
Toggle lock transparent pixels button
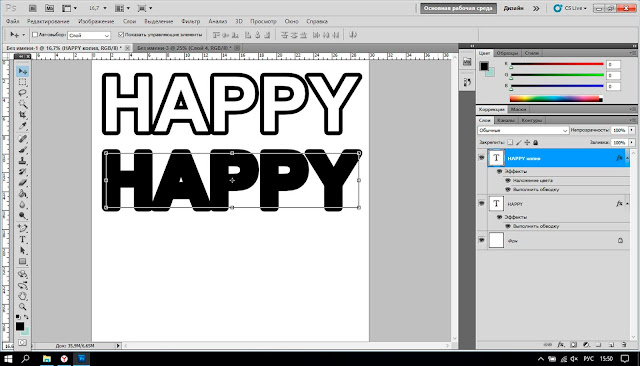510,142
